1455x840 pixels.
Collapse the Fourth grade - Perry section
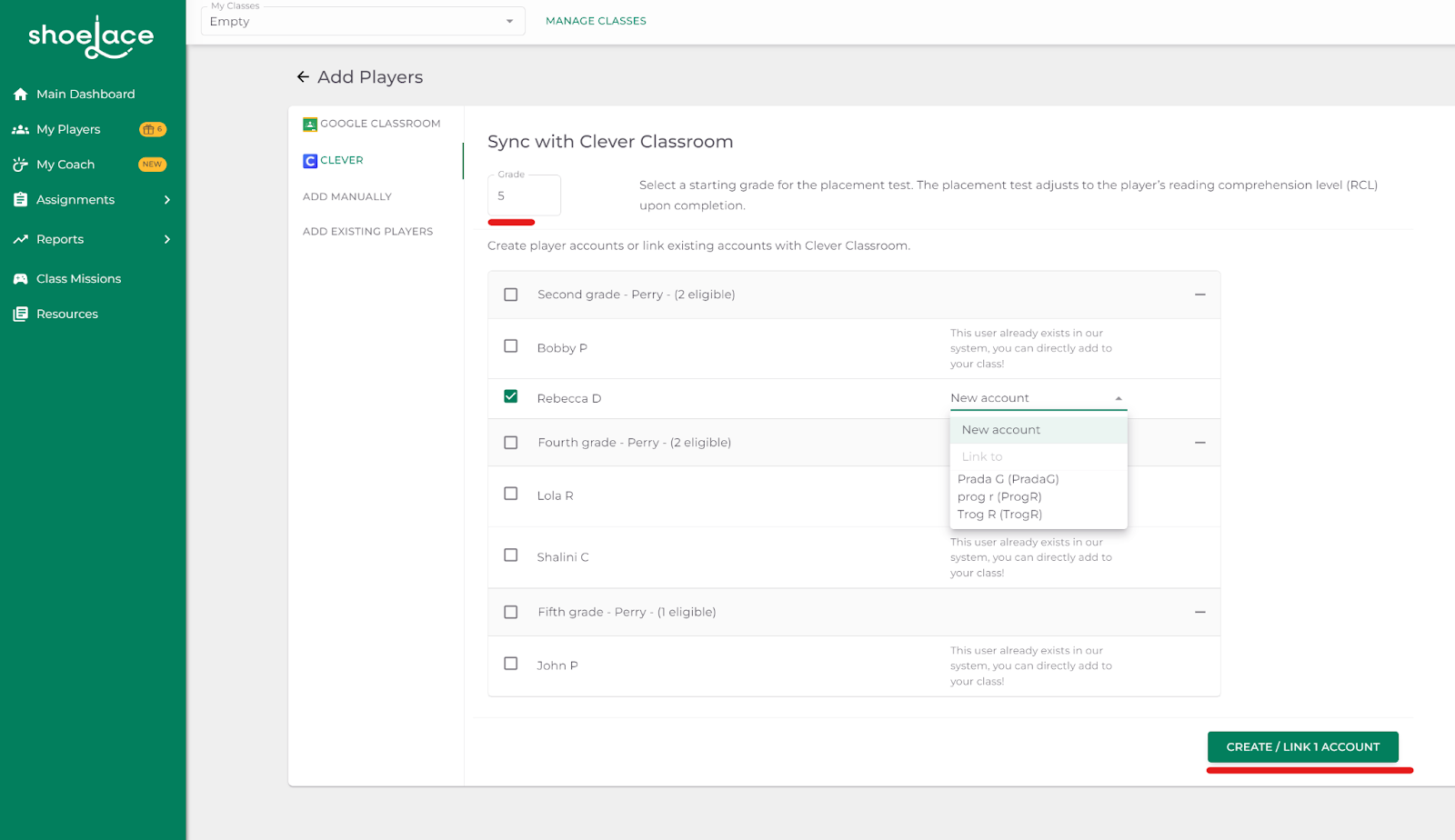tap(1200, 443)
